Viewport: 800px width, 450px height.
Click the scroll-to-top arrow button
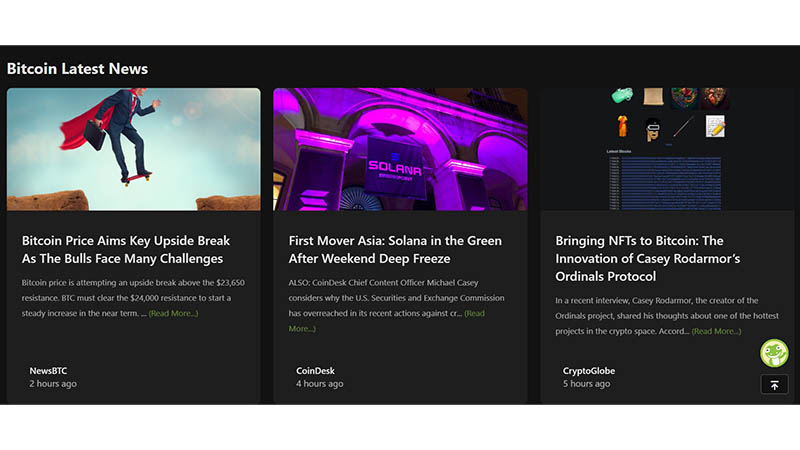[x=774, y=385]
